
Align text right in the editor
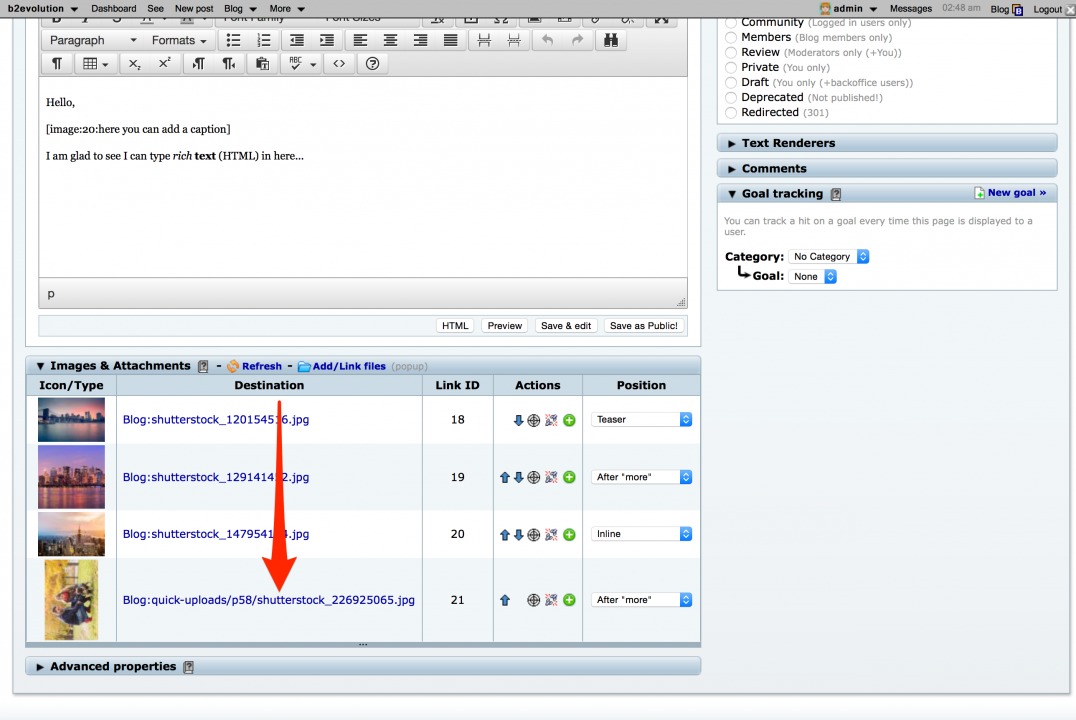pos(421,40)
